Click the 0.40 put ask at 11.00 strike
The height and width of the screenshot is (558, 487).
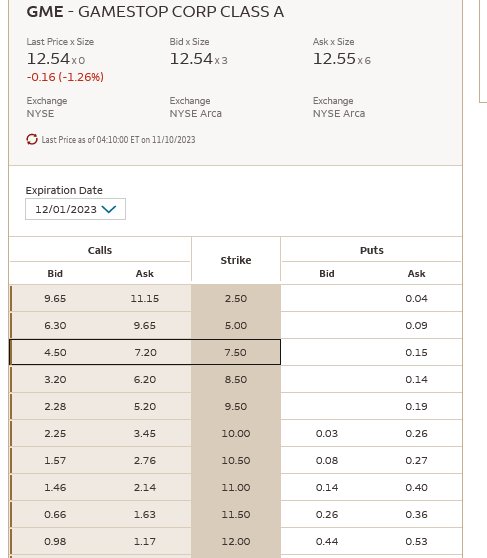coord(416,488)
